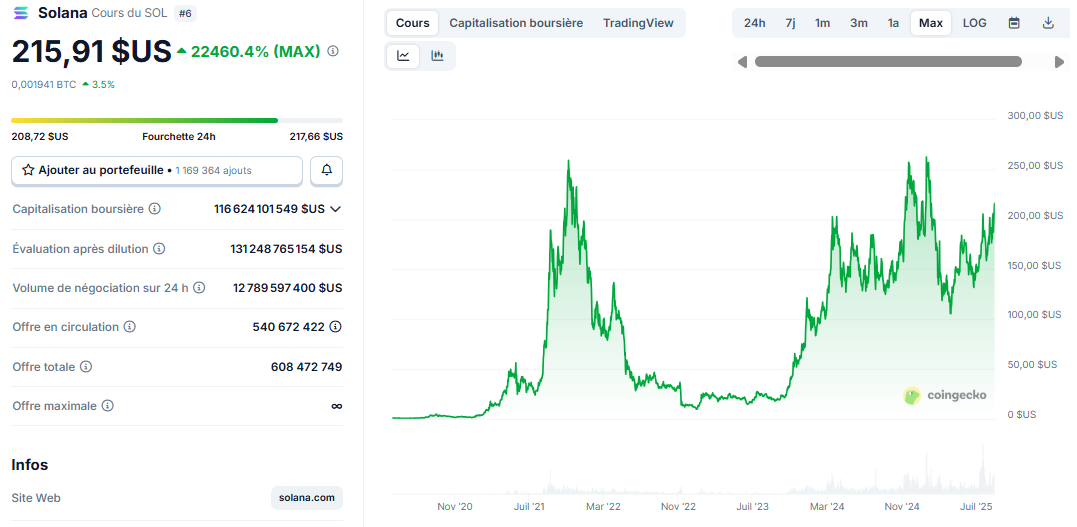Viewport: 1077px width, 527px height.
Task: Click the Fourchette 24h label
Action: (x=179, y=136)
